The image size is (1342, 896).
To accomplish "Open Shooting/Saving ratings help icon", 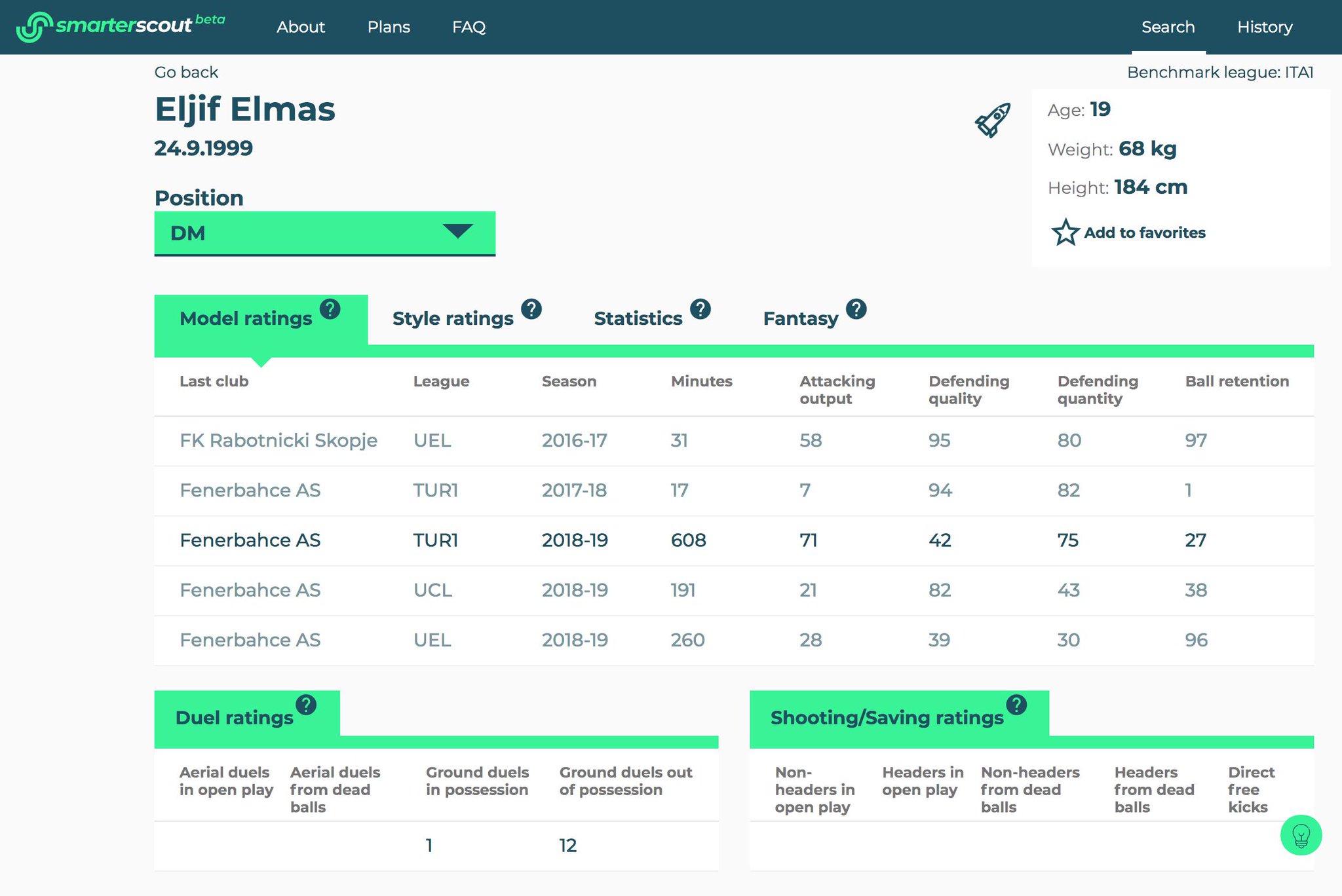I will (1016, 705).
